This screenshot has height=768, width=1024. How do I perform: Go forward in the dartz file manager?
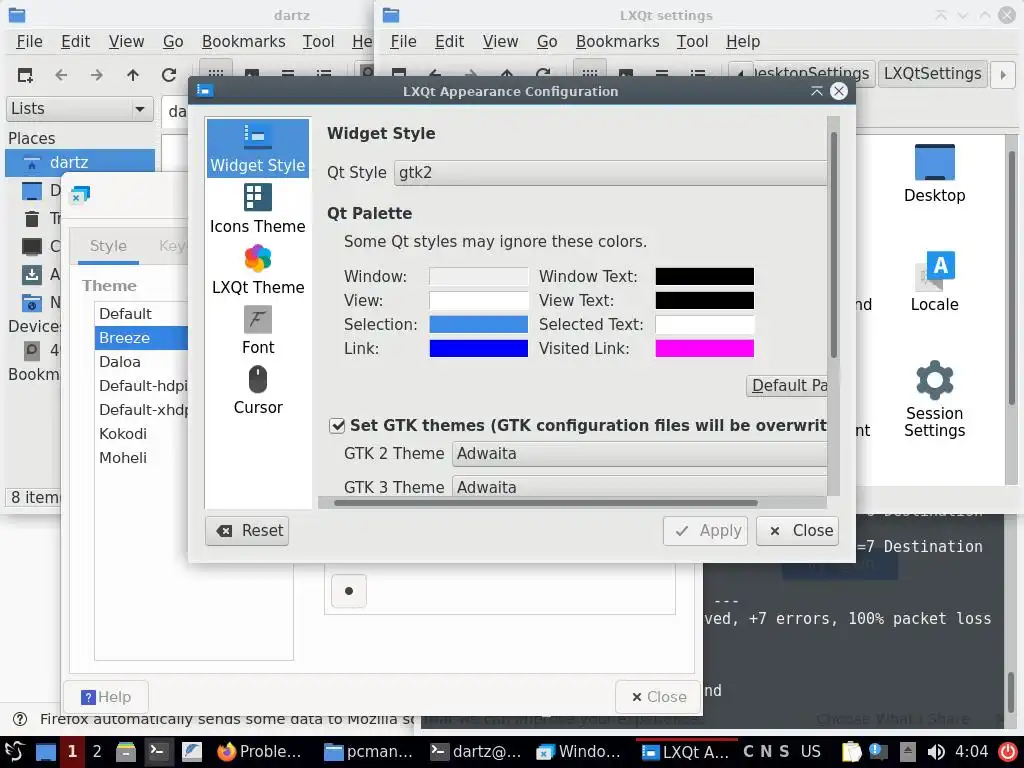(x=97, y=75)
